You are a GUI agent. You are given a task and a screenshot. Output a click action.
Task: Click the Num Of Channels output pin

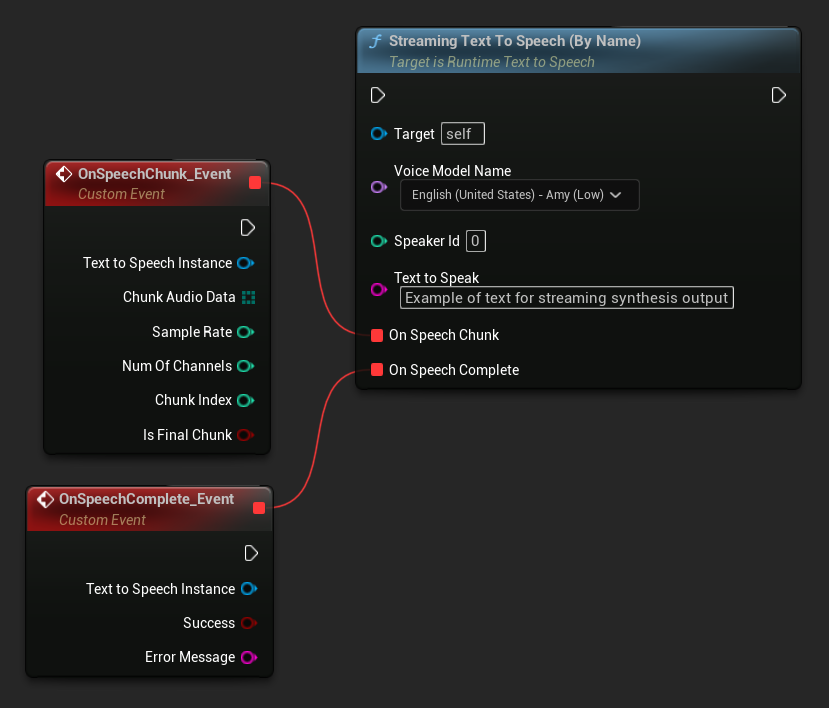click(x=245, y=366)
